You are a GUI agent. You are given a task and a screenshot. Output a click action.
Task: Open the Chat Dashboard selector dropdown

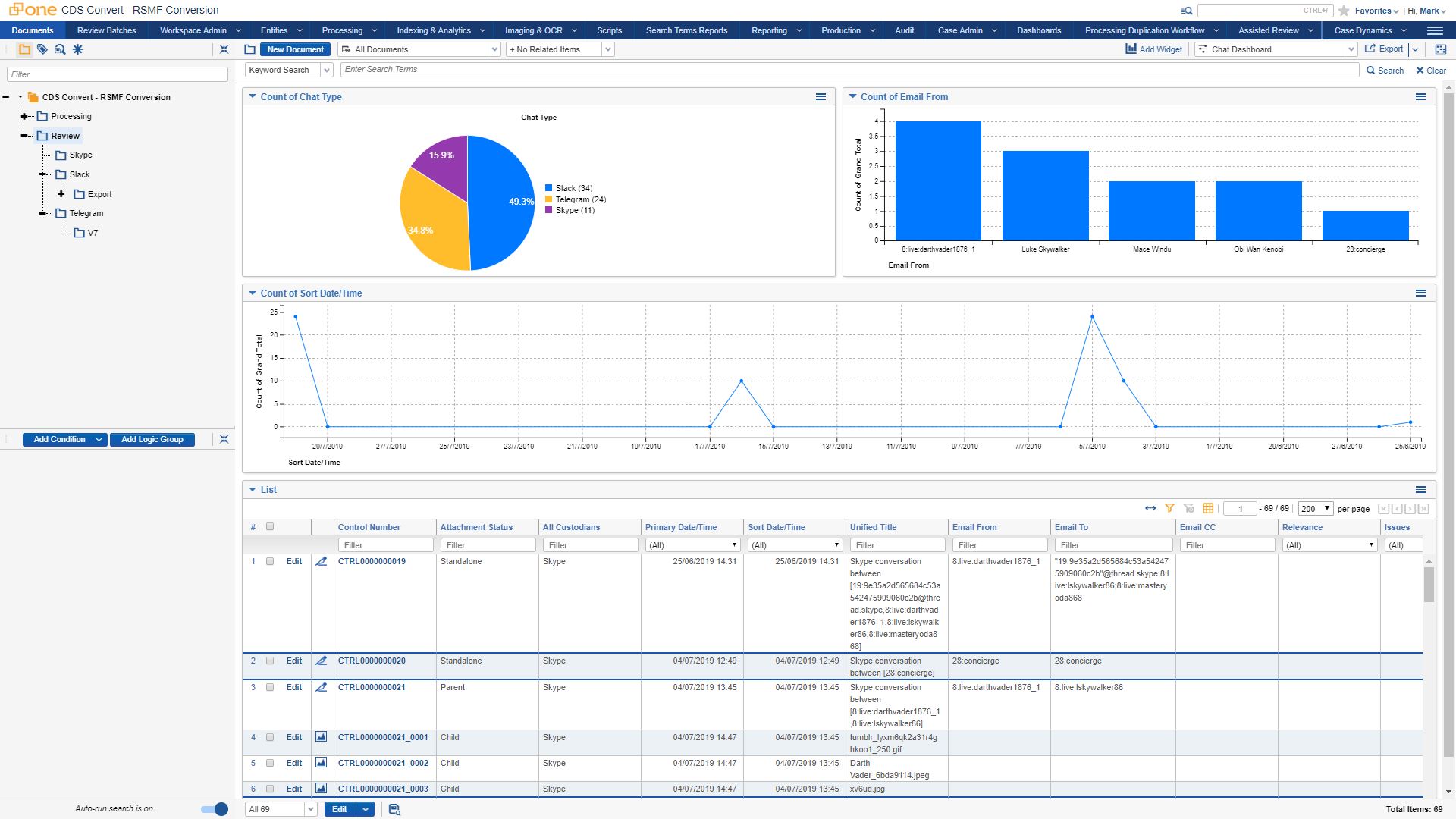point(1351,49)
